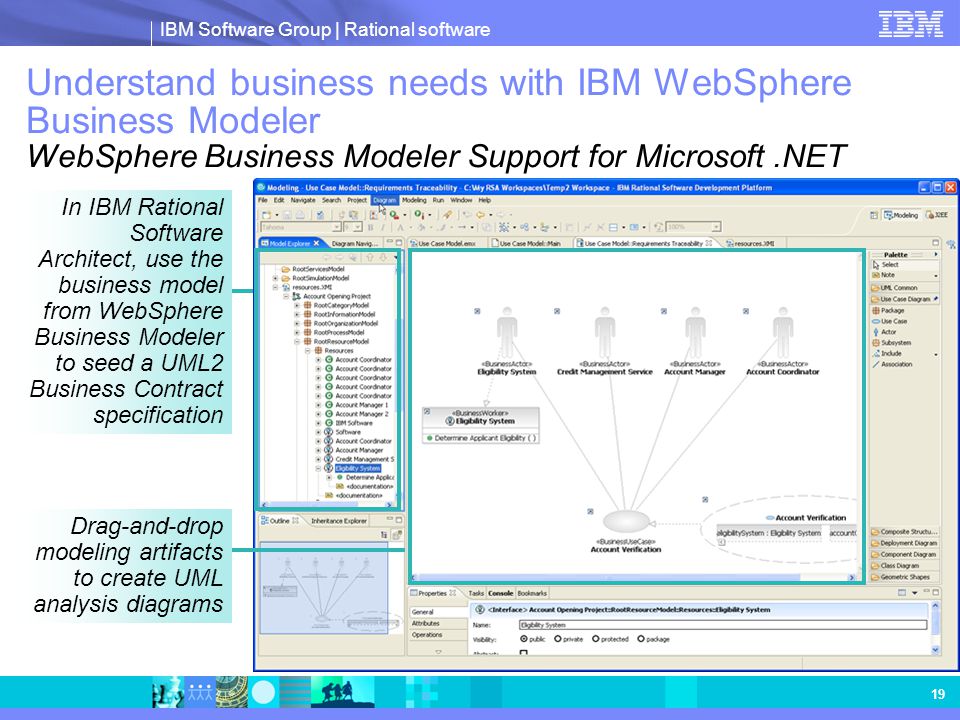Screen dimensions: 960x720
Task: Open the Use Case Model.emx editor tab
Action: click(443, 243)
